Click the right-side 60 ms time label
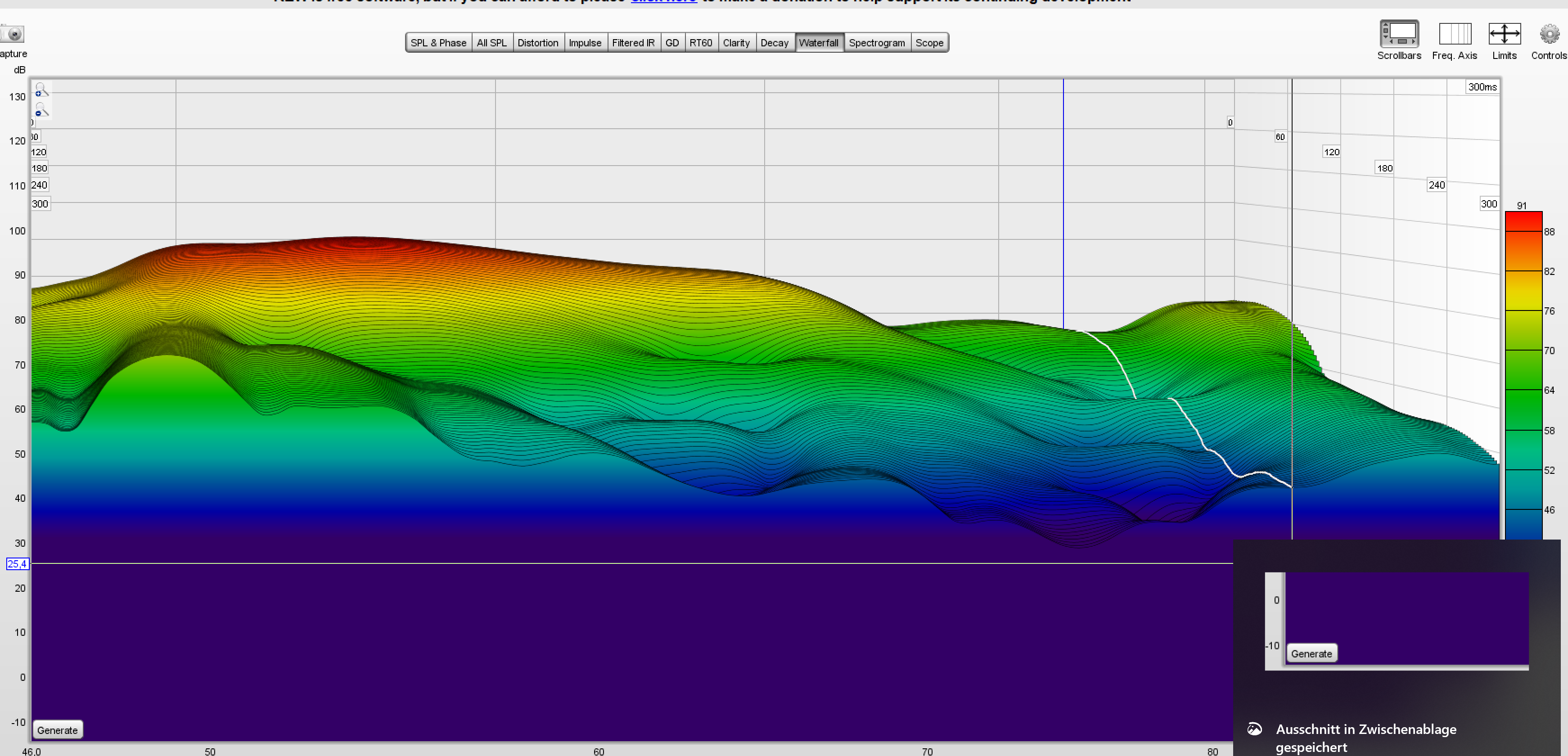This screenshot has height=756, width=1568. (1280, 136)
